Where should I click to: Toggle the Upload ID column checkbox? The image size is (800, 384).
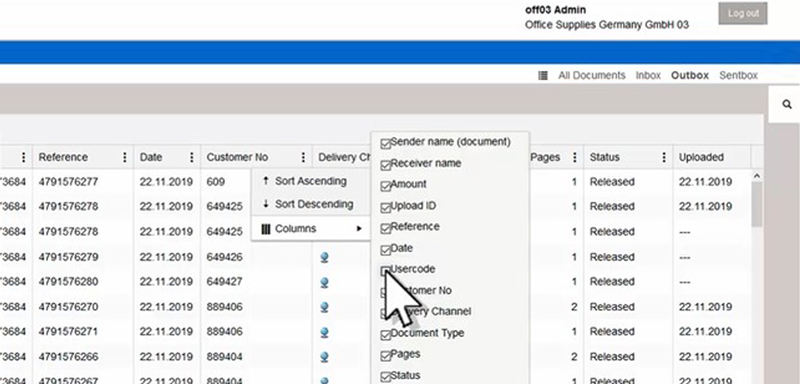click(x=386, y=208)
